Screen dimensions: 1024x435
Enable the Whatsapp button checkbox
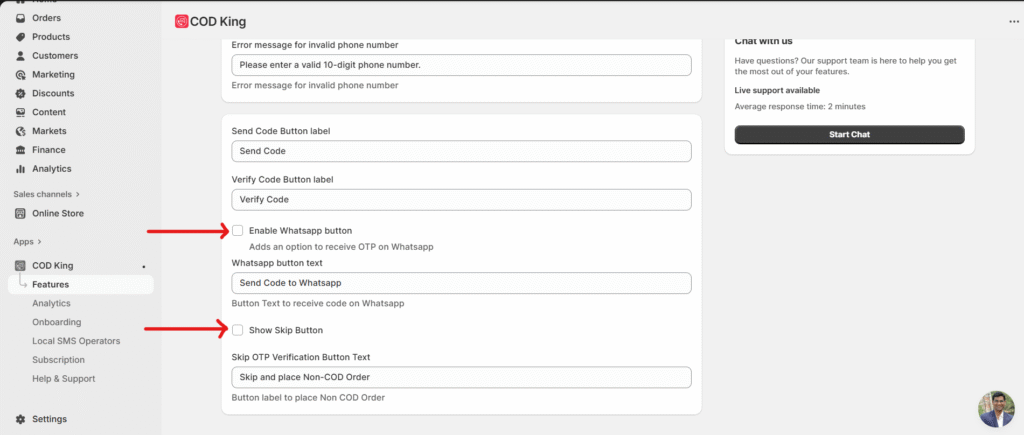pyautogui.click(x=238, y=231)
